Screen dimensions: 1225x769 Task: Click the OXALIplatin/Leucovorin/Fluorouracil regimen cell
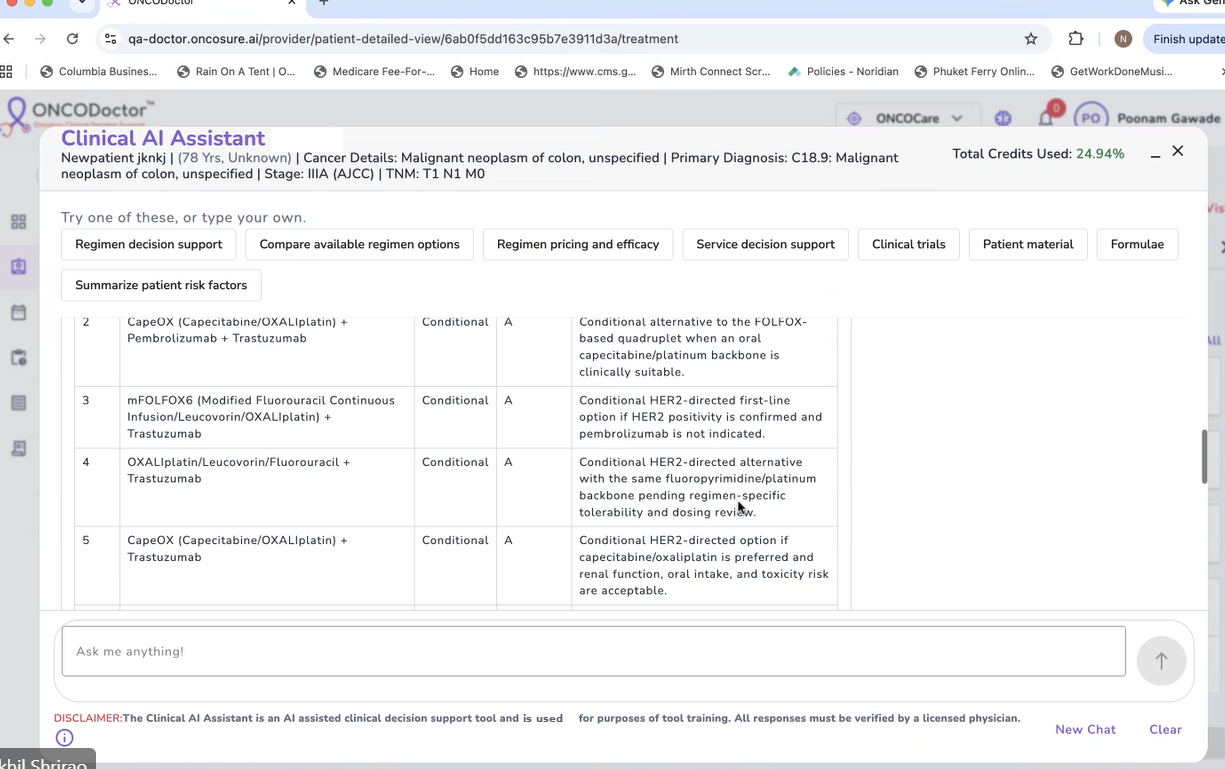[267, 487]
